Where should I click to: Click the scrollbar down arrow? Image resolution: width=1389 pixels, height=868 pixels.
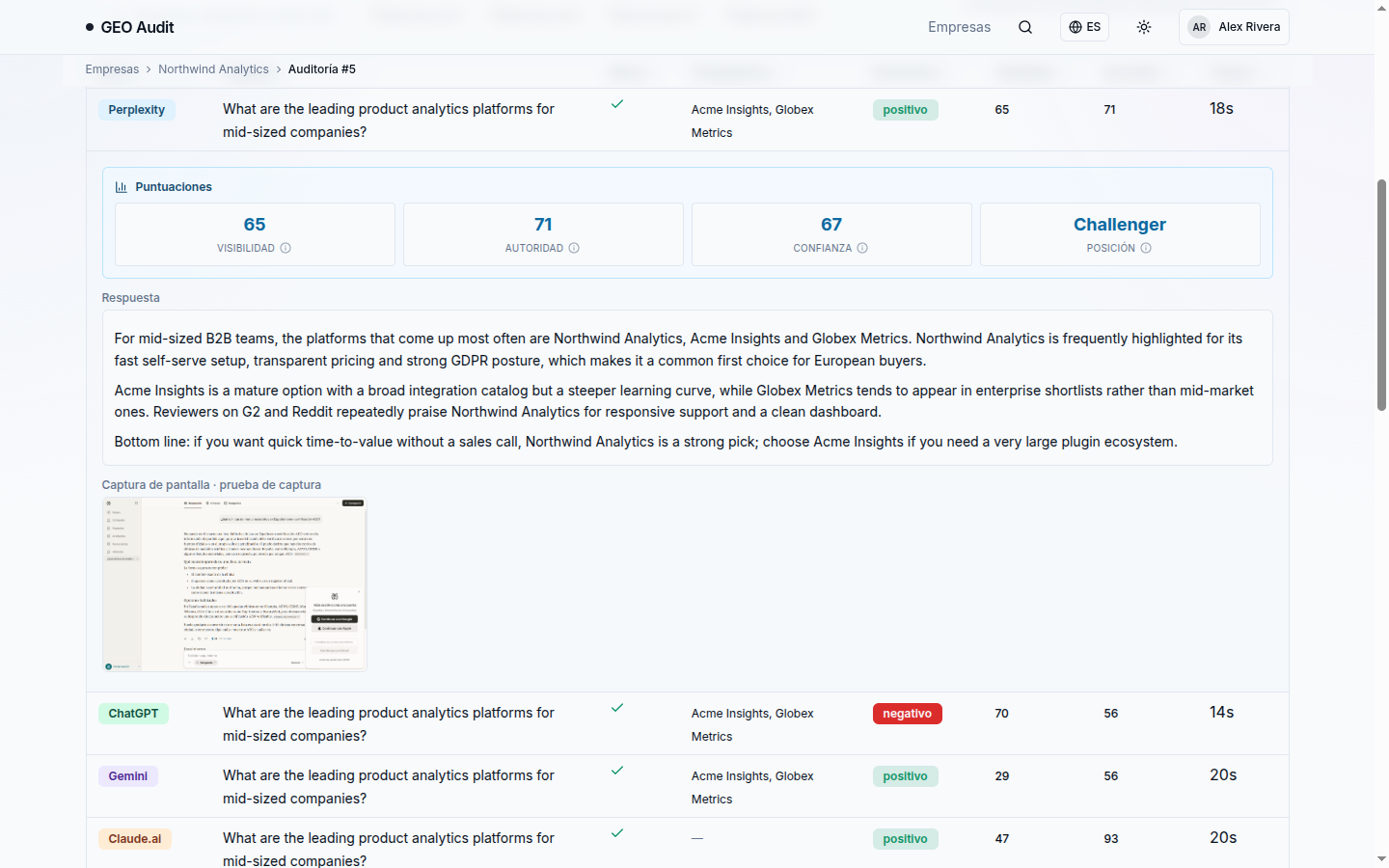[1381, 859]
